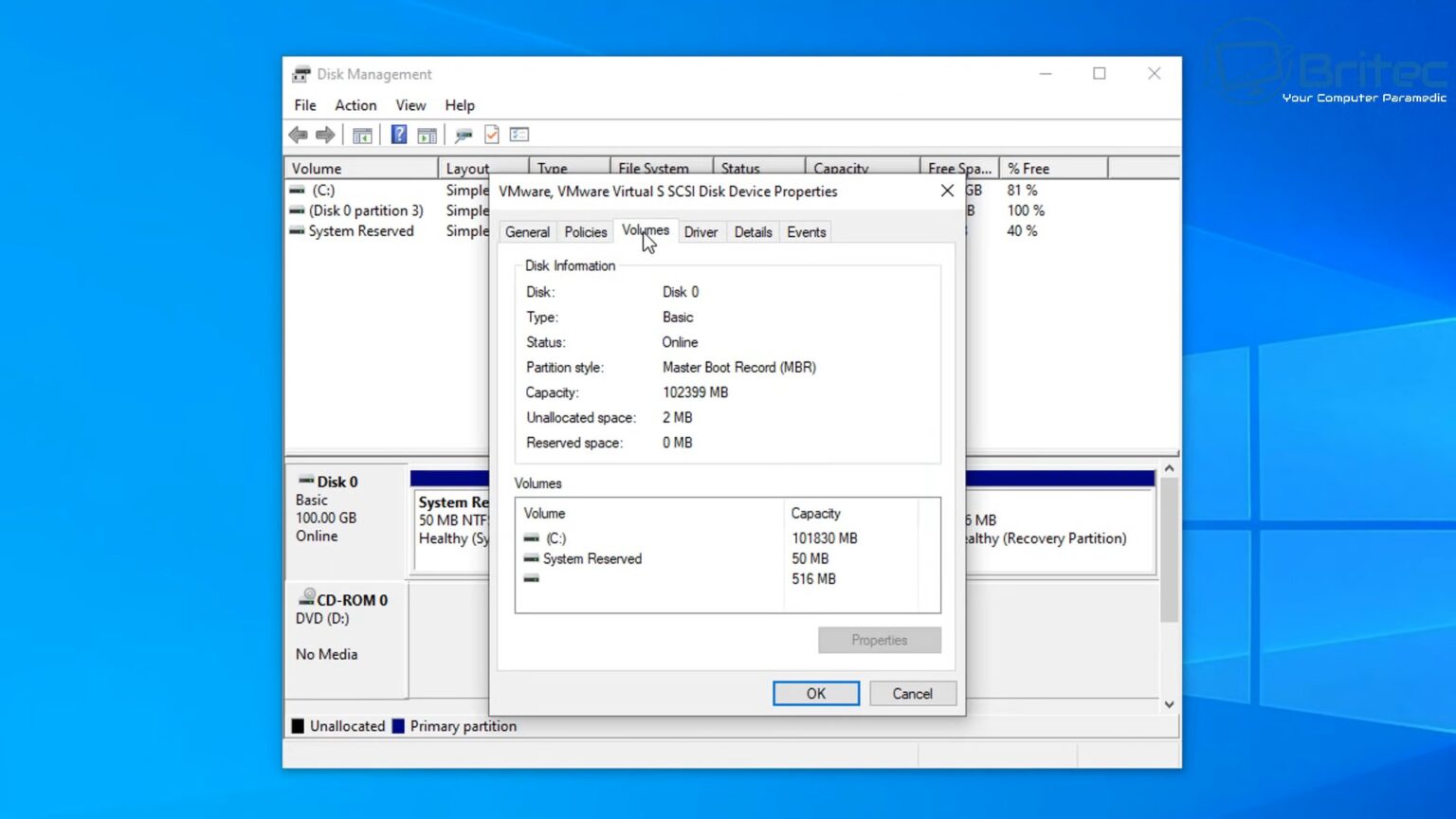
Task: Click the CD-ROM 0 label panel
Action: tap(346, 640)
